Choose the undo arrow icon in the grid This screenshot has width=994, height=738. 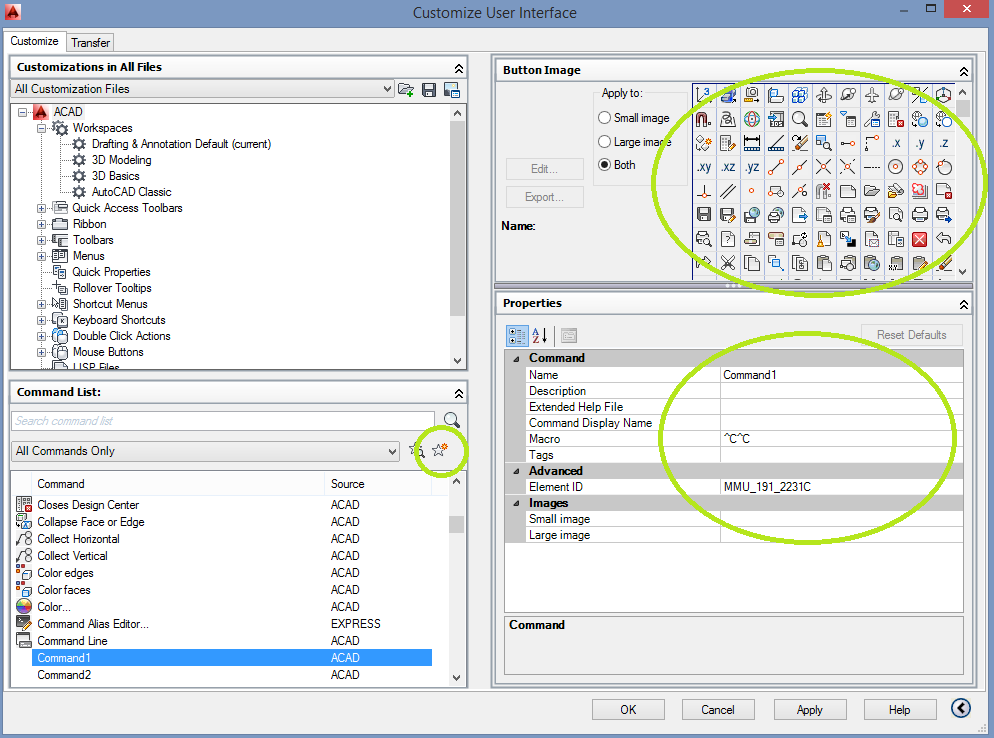tap(944, 239)
